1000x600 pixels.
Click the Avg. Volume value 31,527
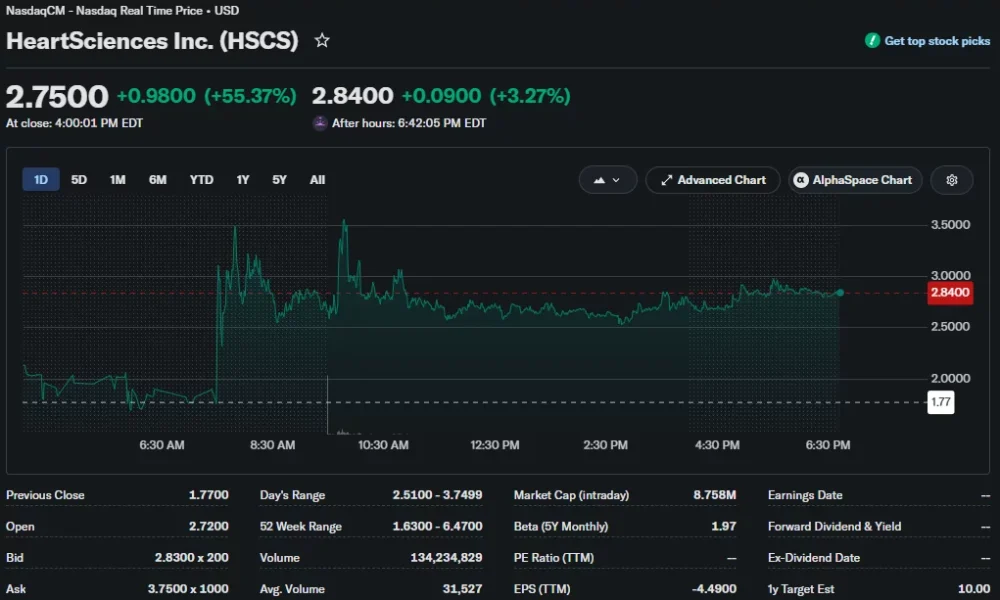(x=462, y=589)
